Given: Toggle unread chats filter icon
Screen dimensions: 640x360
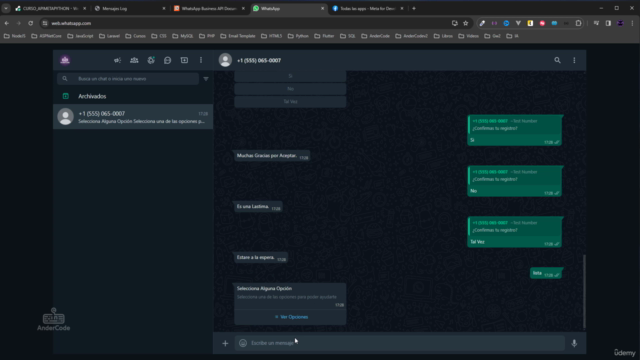Looking at the screenshot, I should pyautogui.click(x=206, y=79).
